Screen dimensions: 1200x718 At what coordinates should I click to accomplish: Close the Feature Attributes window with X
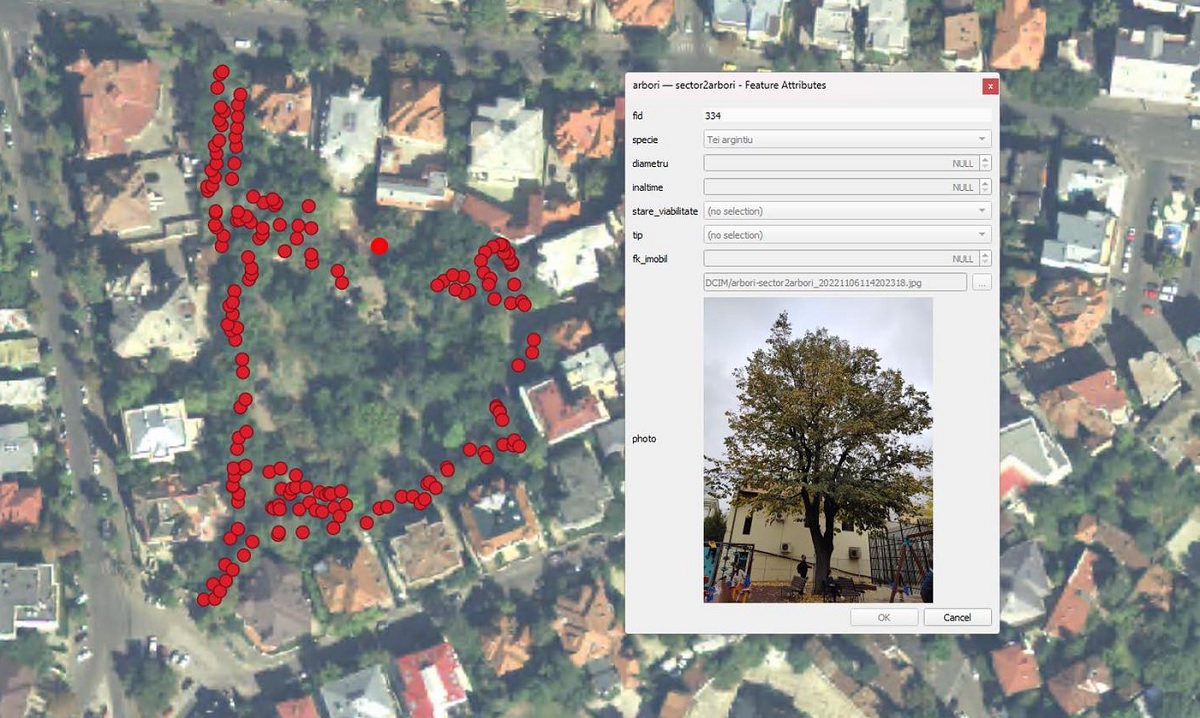pos(990,86)
